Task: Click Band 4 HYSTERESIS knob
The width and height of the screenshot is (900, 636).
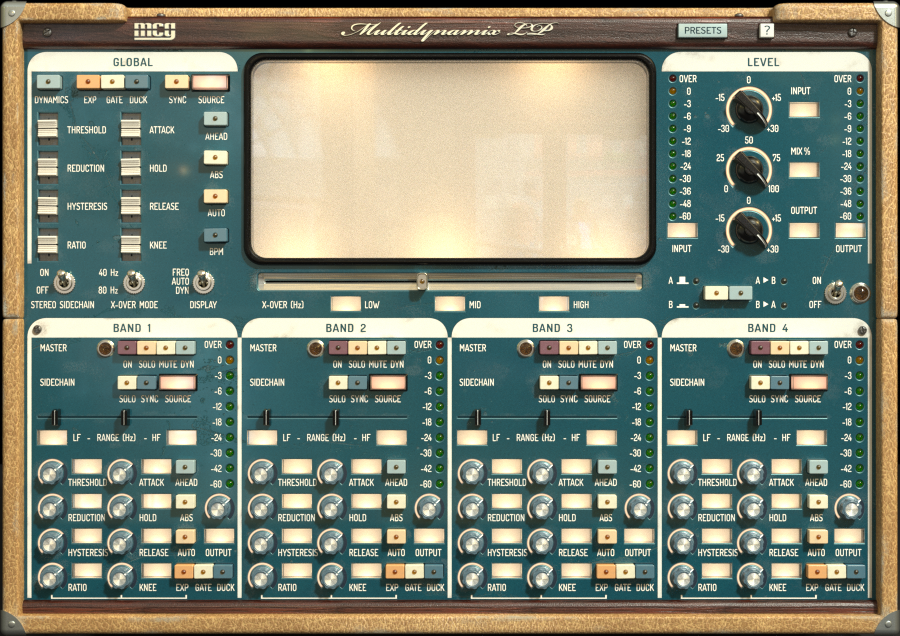Action: pyautogui.click(x=682, y=542)
